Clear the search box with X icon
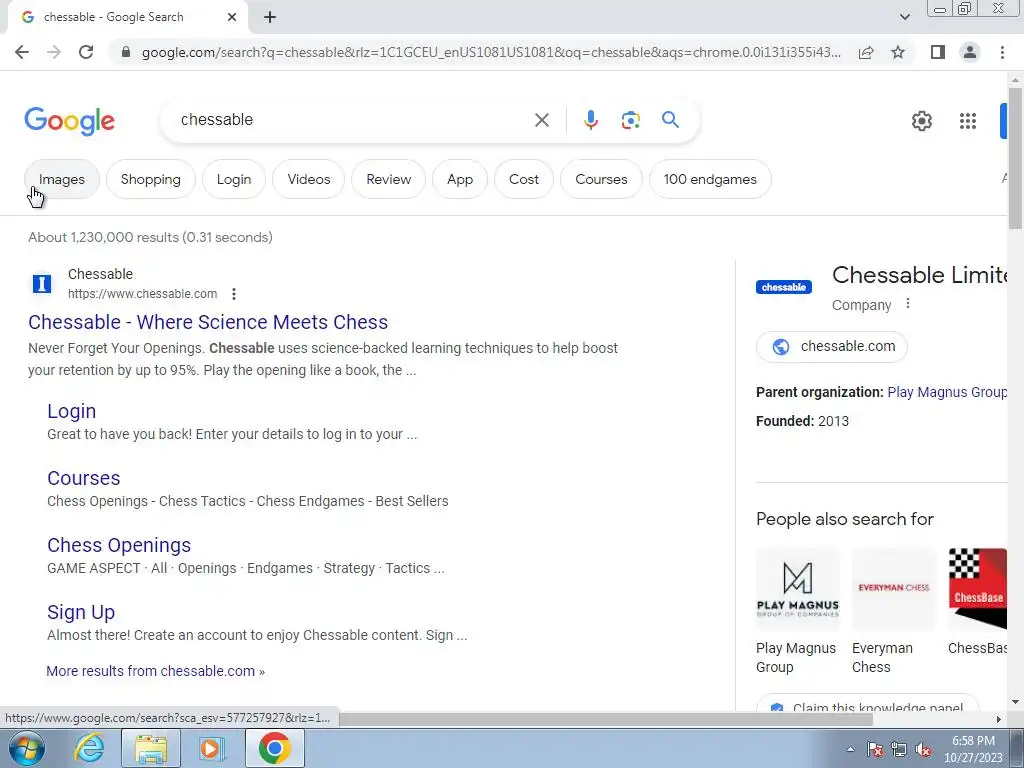 click(541, 120)
